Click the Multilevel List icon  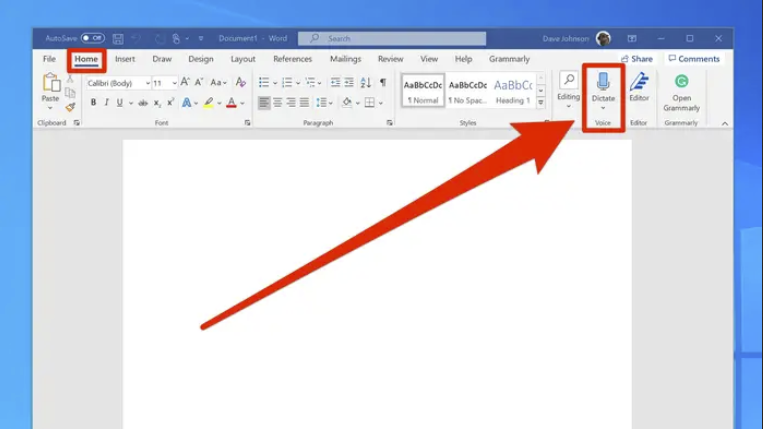click(310, 82)
